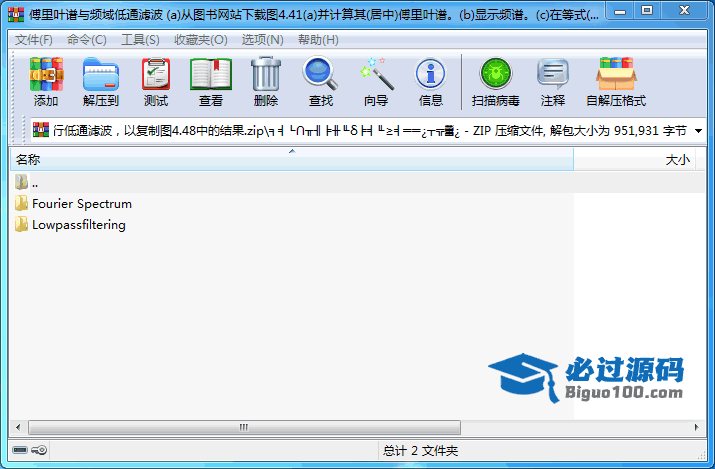Show archive 信息 (Info) icon
Screen dimensions: 715x469
(x=430, y=73)
